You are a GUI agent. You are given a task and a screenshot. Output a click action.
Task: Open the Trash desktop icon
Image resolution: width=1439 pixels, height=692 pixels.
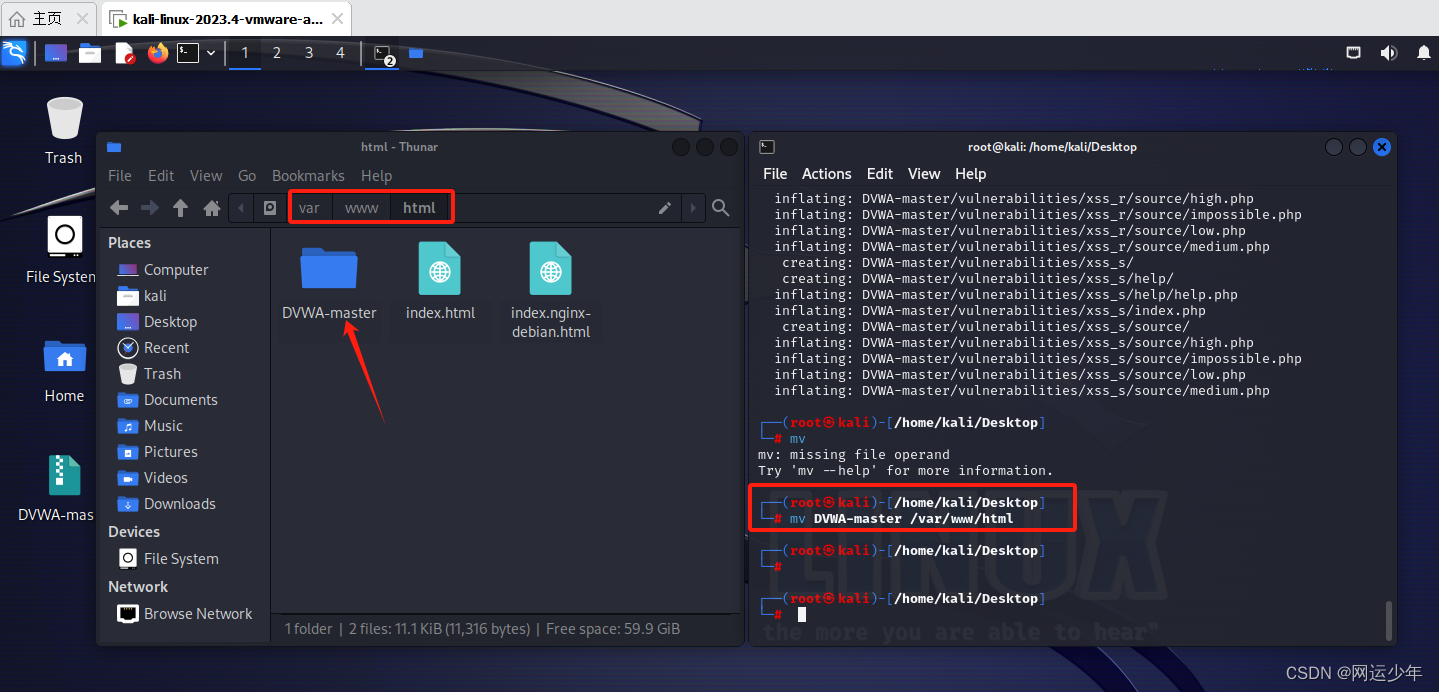64,130
